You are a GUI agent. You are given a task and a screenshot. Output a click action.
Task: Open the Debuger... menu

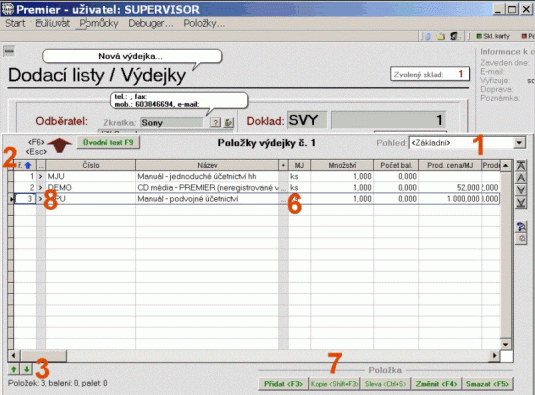click(x=151, y=23)
